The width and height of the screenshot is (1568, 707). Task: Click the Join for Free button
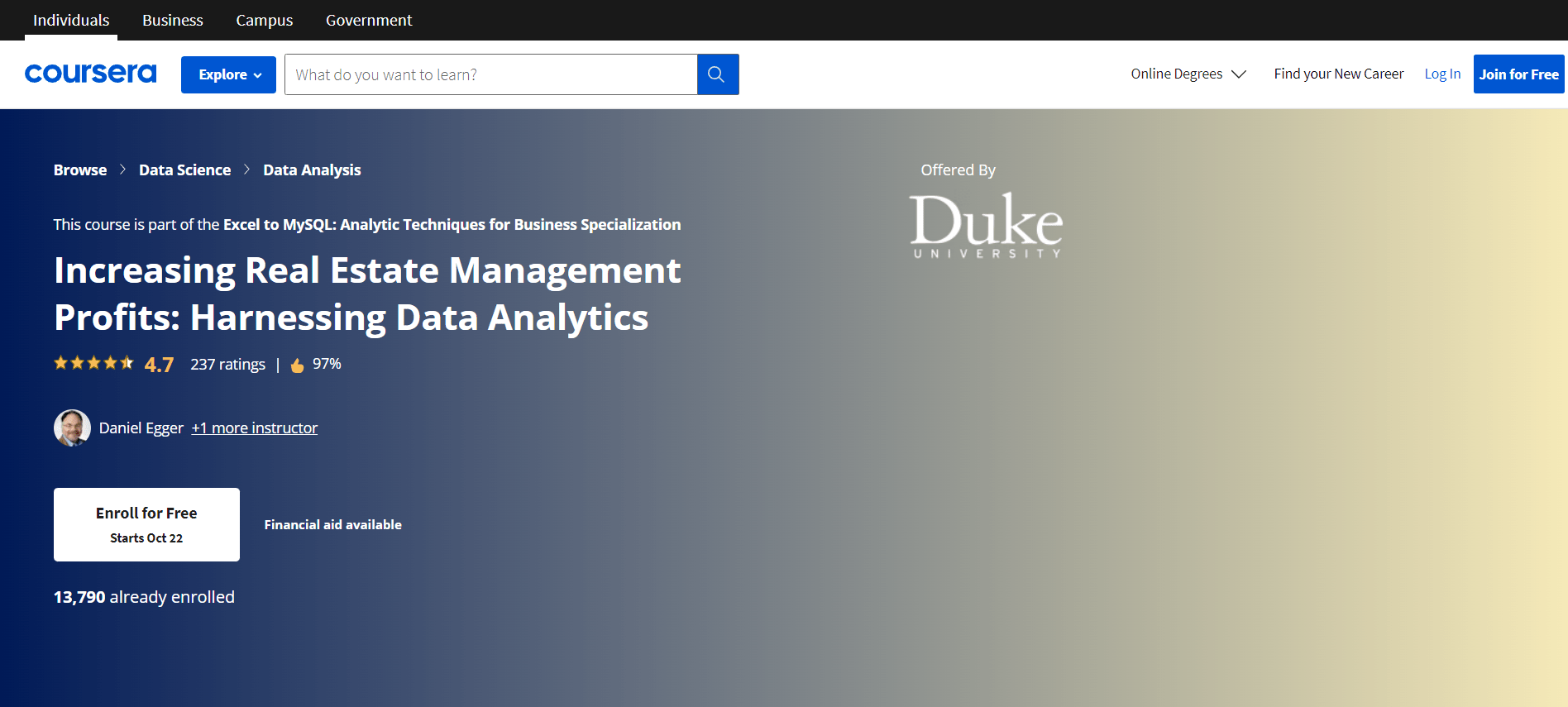(x=1518, y=74)
